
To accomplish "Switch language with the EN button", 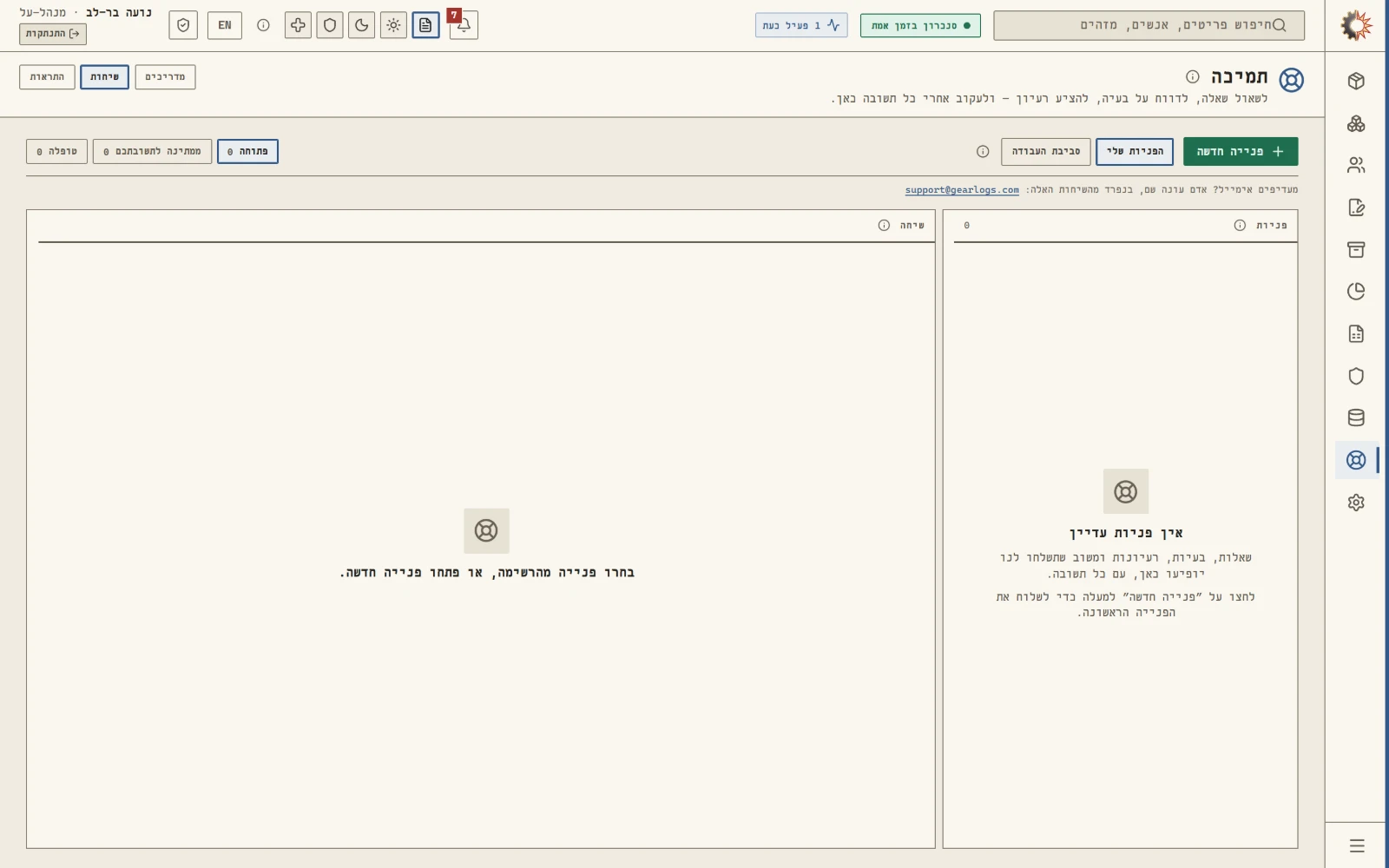I will click(225, 25).
